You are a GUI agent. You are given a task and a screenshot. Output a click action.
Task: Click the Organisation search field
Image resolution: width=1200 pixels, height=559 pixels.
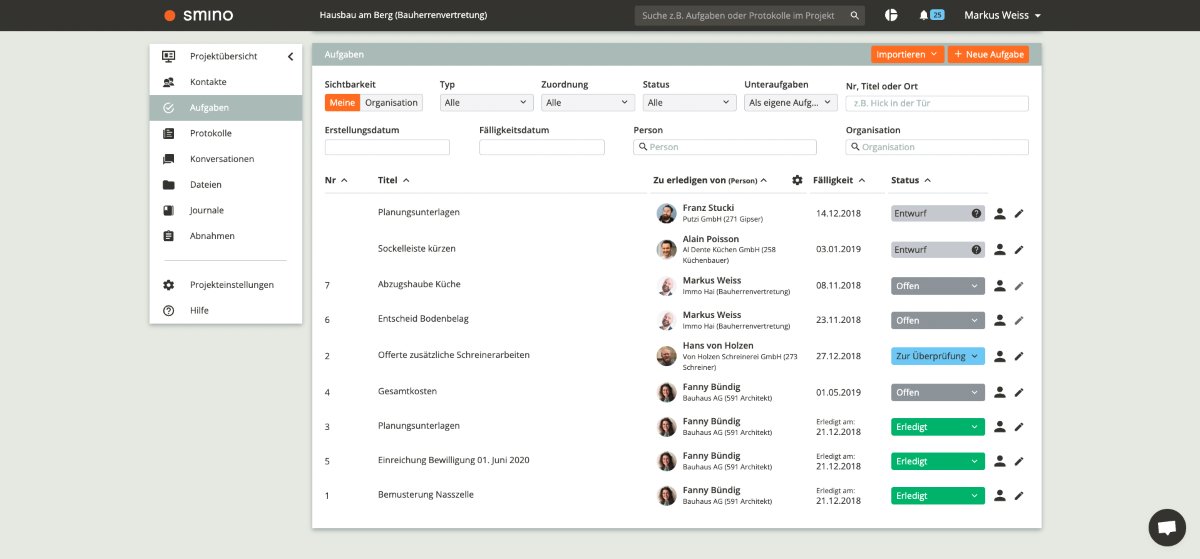937,147
